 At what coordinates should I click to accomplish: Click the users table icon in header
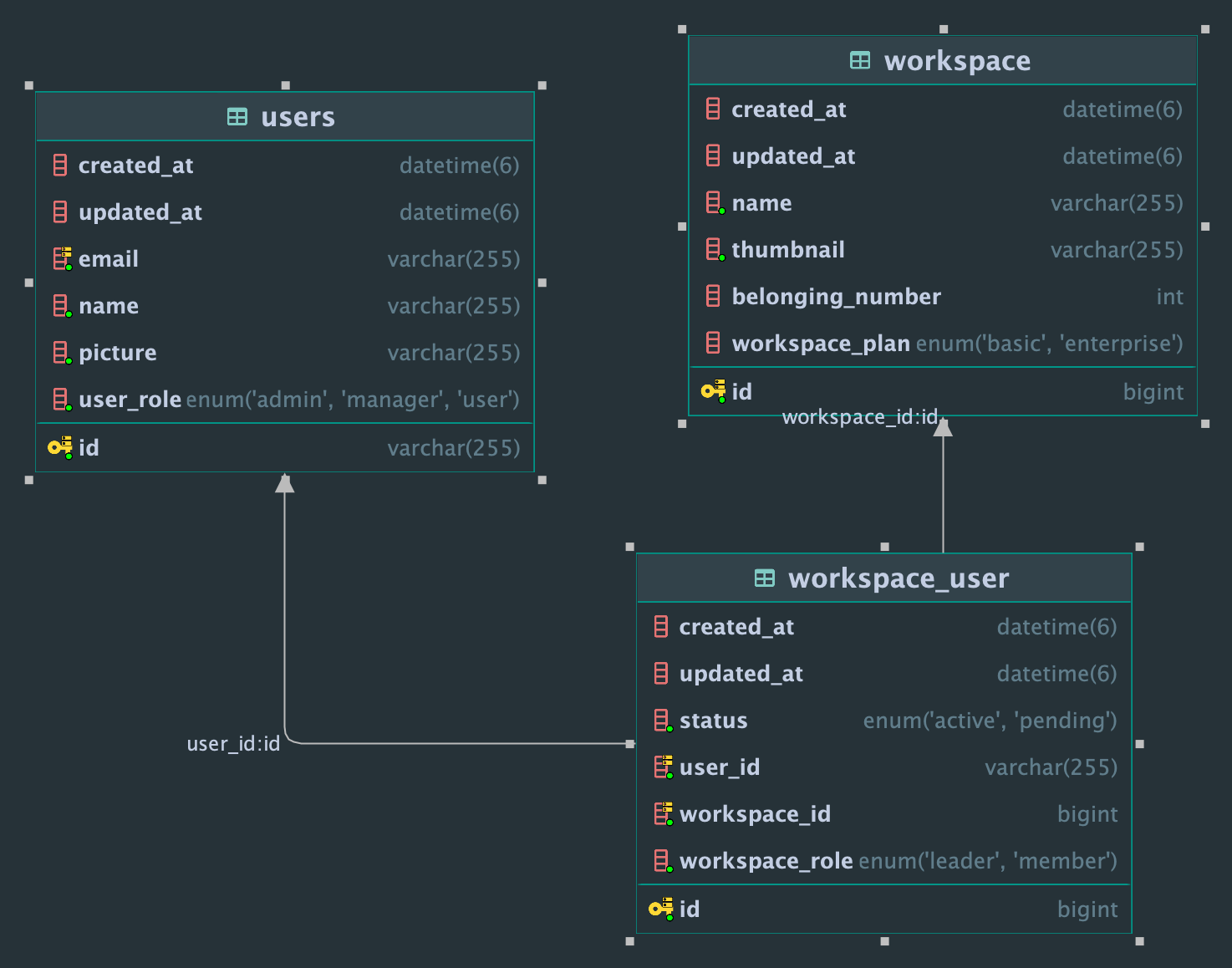coord(237,117)
